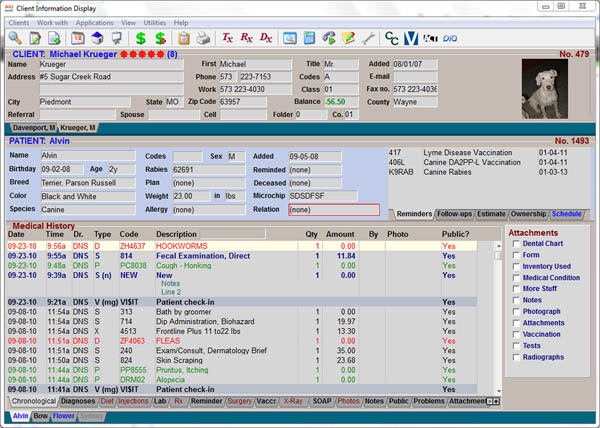The width and height of the screenshot is (600, 428).
Task: Click the telephone toolbar icon
Action: (x=329, y=38)
